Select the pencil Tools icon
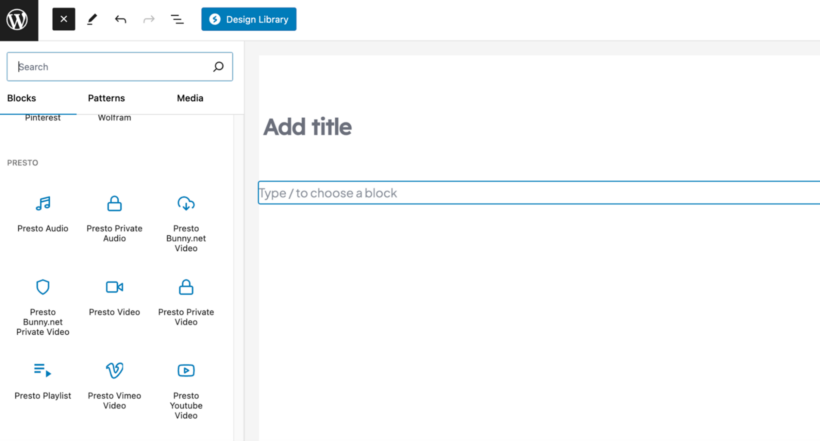This screenshot has width=820, height=441. coord(92,19)
